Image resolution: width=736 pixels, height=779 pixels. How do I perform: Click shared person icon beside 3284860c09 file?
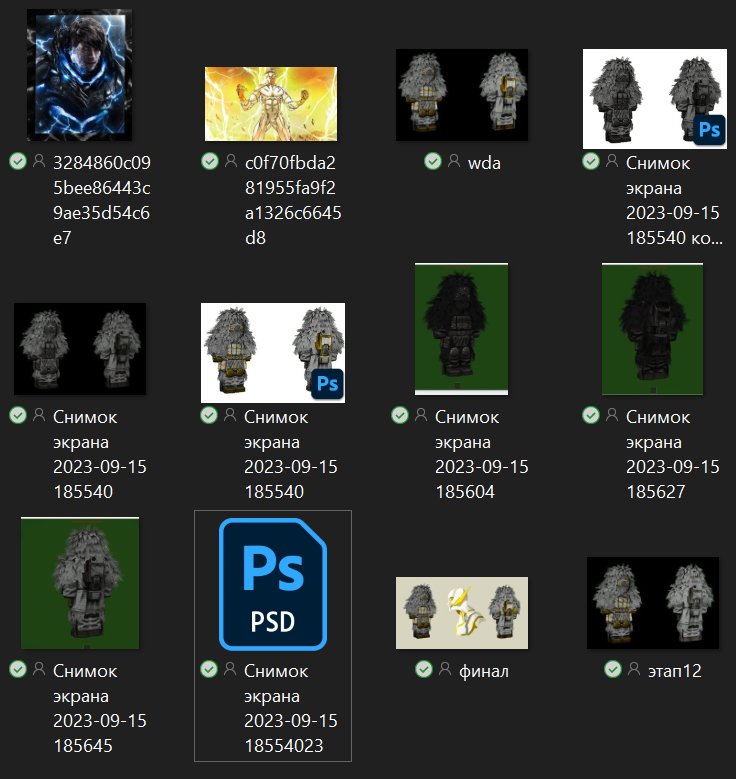coord(39,161)
